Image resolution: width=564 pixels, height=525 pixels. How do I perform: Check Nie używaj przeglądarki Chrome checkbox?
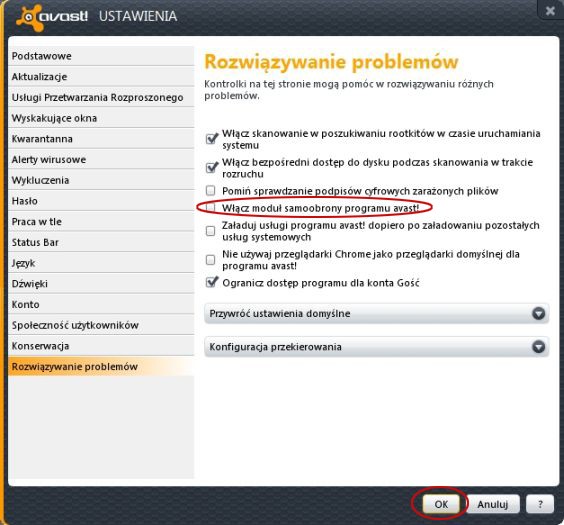pyautogui.click(x=210, y=260)
